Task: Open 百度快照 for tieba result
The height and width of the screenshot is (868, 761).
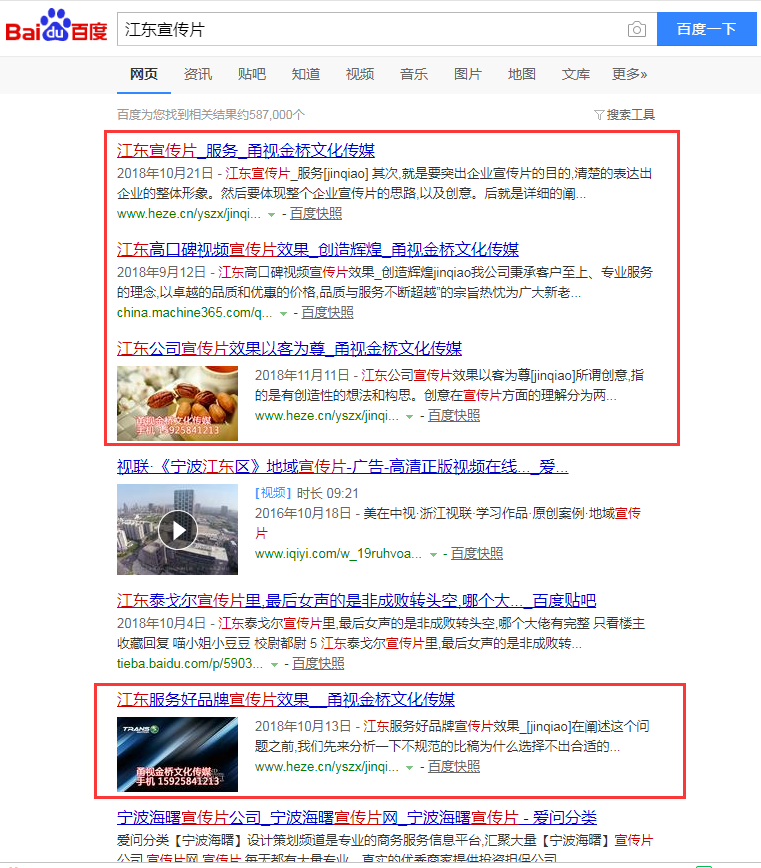Action: point(318,664)
